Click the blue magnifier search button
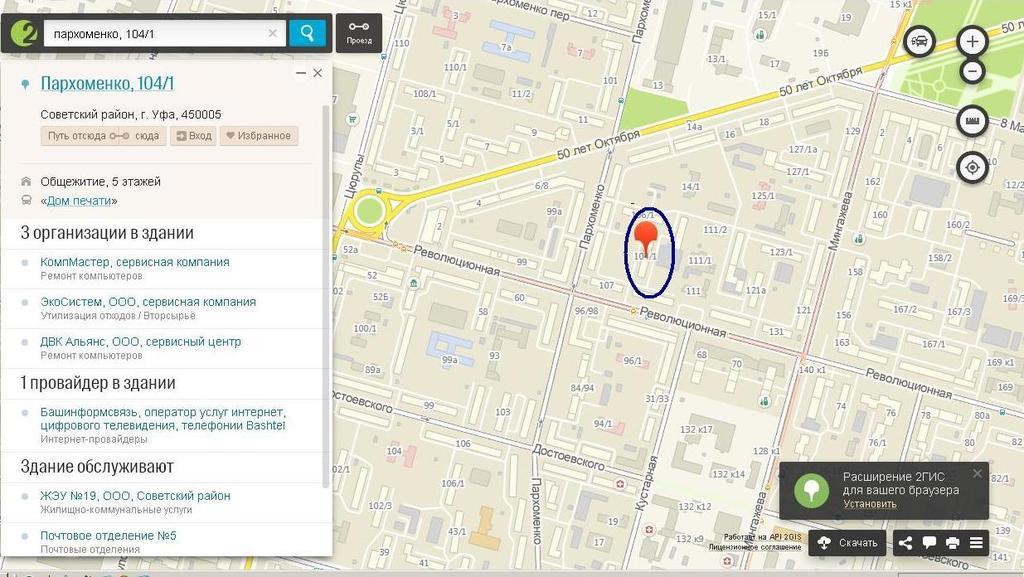Image resolution: width=1024 pixels, height=577 pixels. [307, 34]
